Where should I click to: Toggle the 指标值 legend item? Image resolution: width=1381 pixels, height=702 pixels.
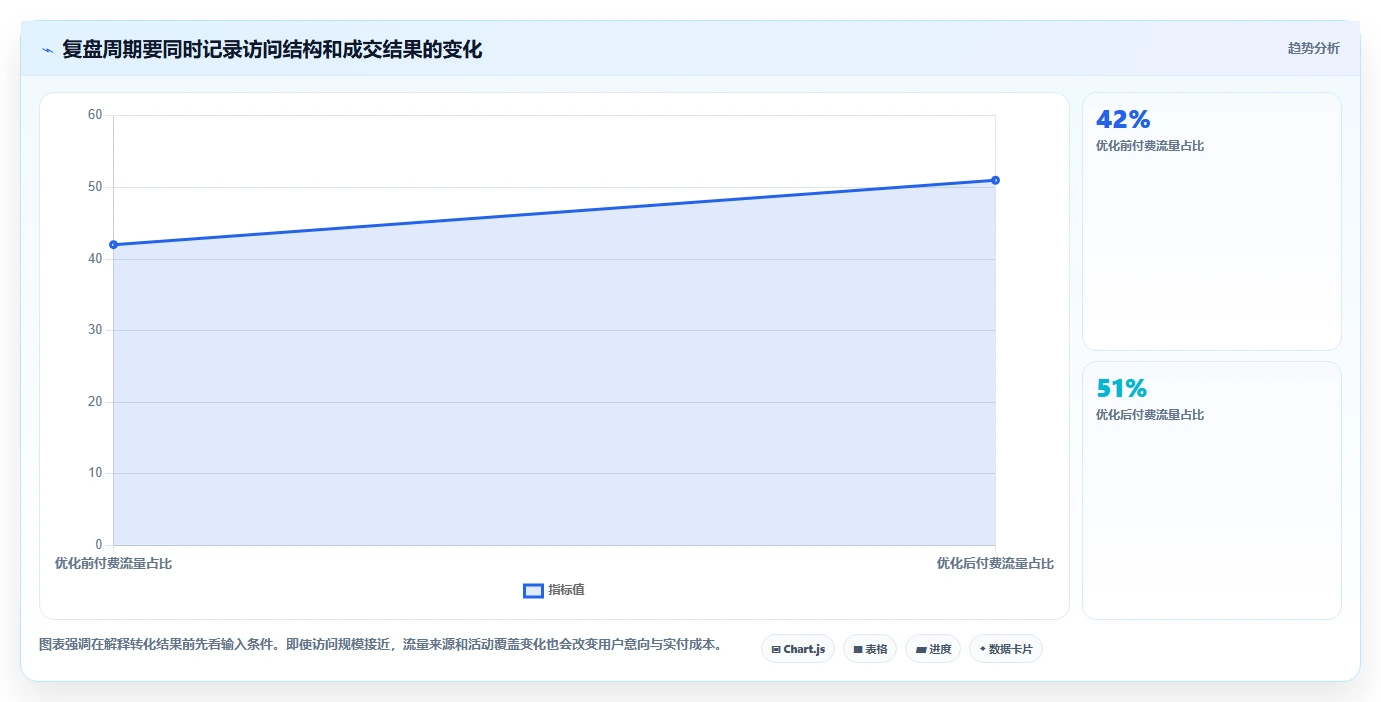[554, 590]
